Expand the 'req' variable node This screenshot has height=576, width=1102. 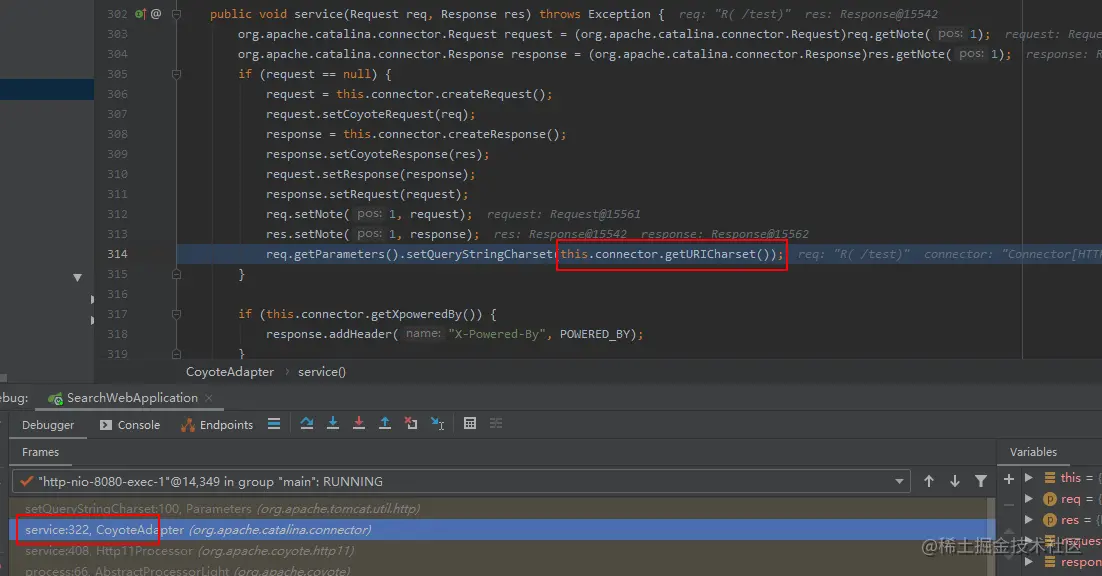click(x=1029, y=499)
